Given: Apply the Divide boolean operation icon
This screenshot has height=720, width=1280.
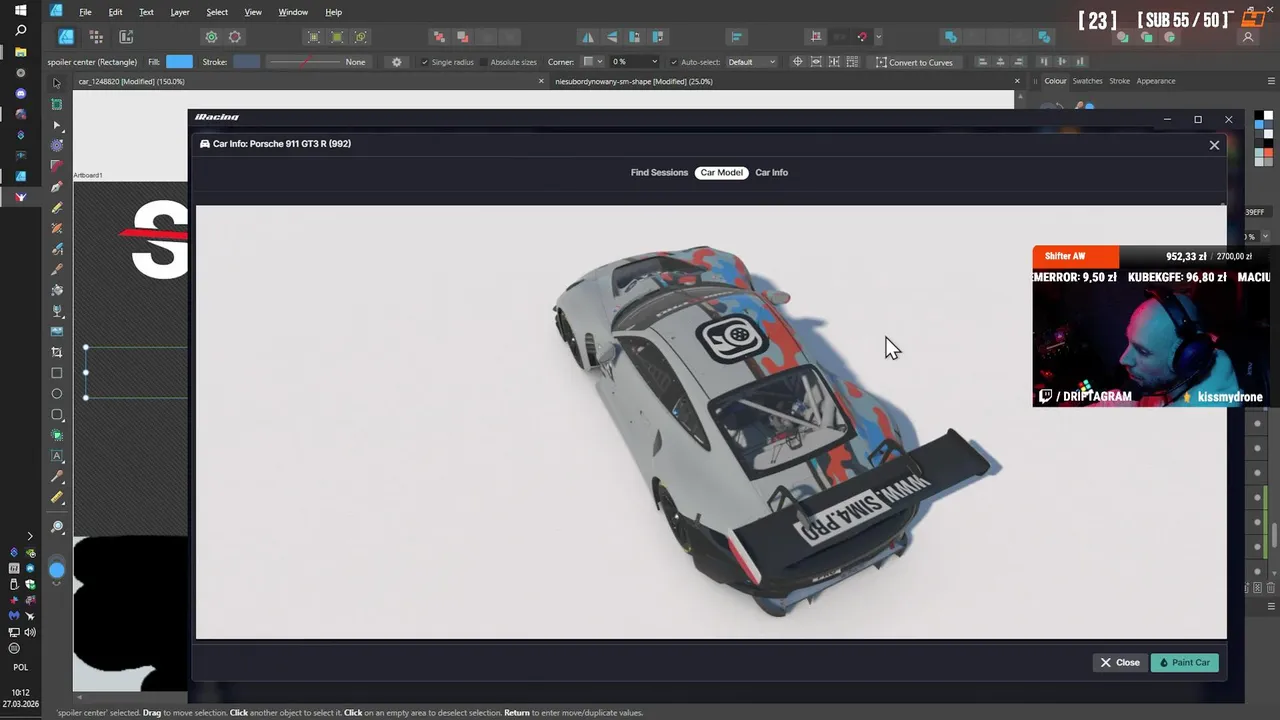Looking at the screenshot, I should tap(1044, 37).
